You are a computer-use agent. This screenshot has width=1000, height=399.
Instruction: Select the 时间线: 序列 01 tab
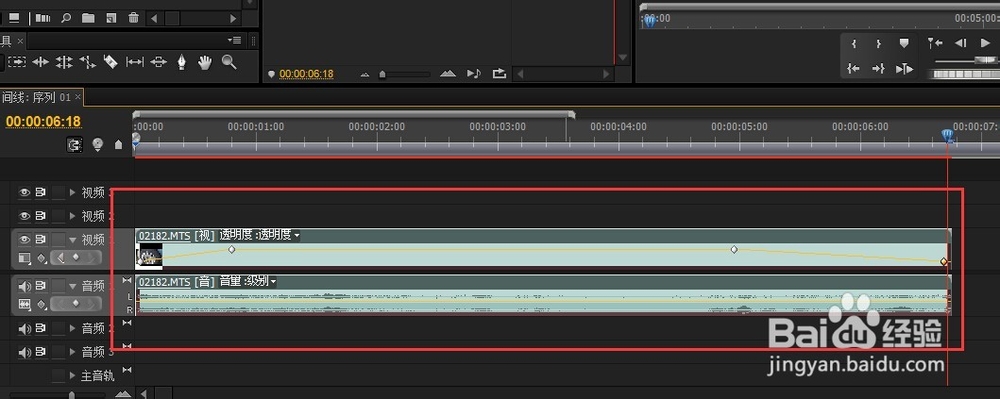coord(36,97)
